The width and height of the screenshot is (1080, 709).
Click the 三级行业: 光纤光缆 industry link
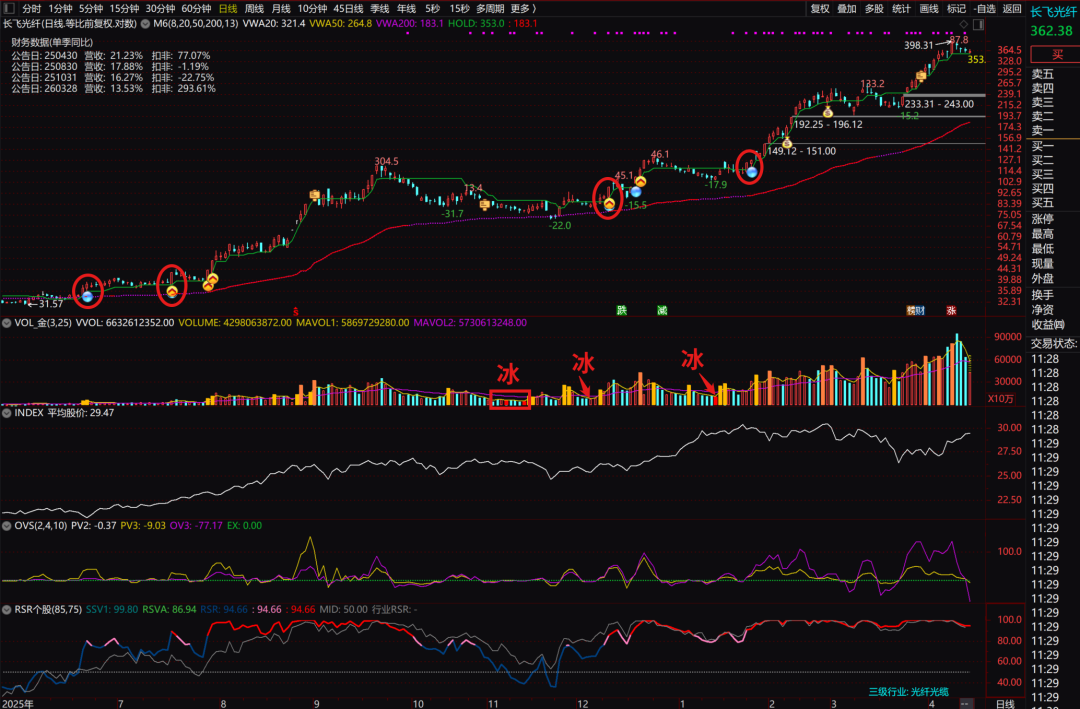908,691
